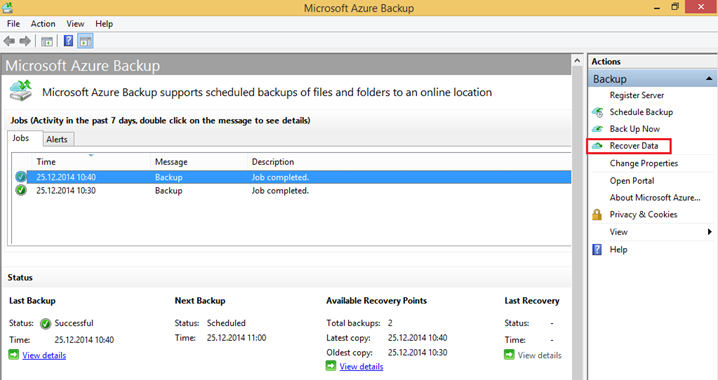Click the scrollbar up arrow in main pane

577,60
